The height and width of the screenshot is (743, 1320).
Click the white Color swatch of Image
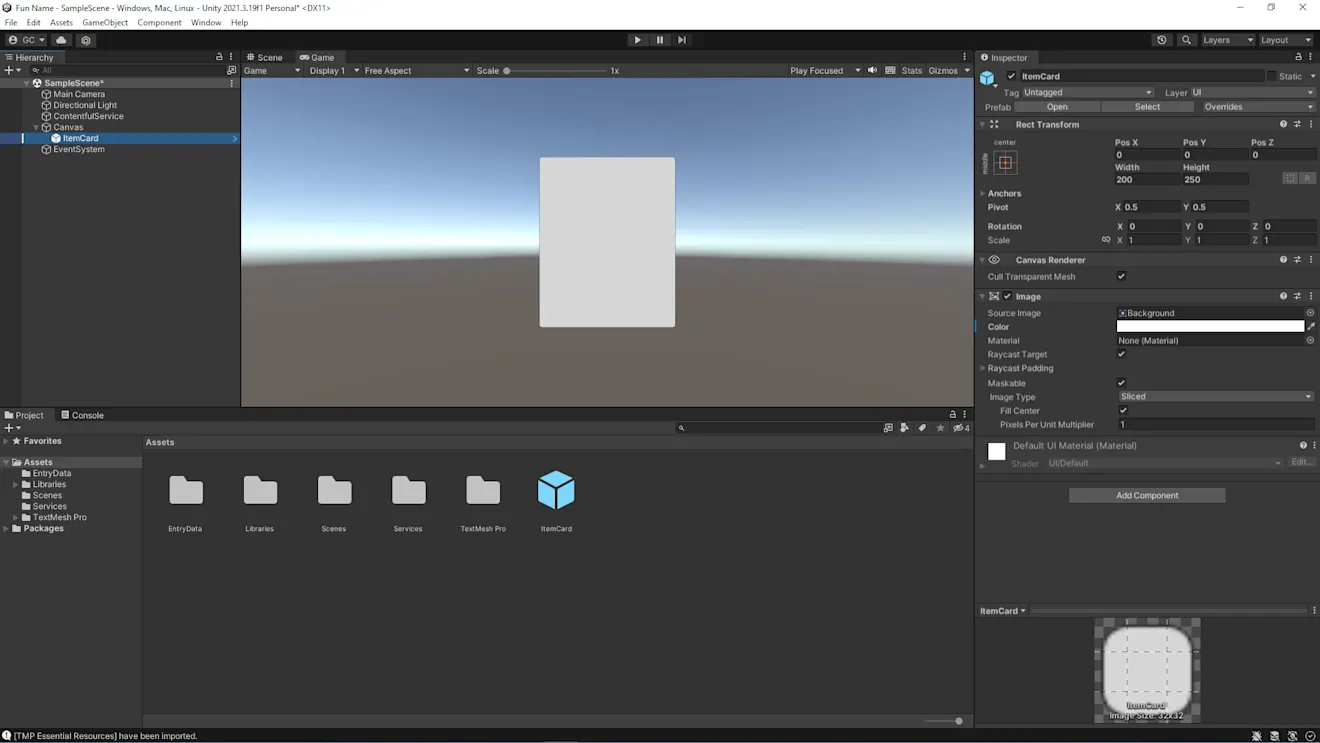(x=1210, y=326)
